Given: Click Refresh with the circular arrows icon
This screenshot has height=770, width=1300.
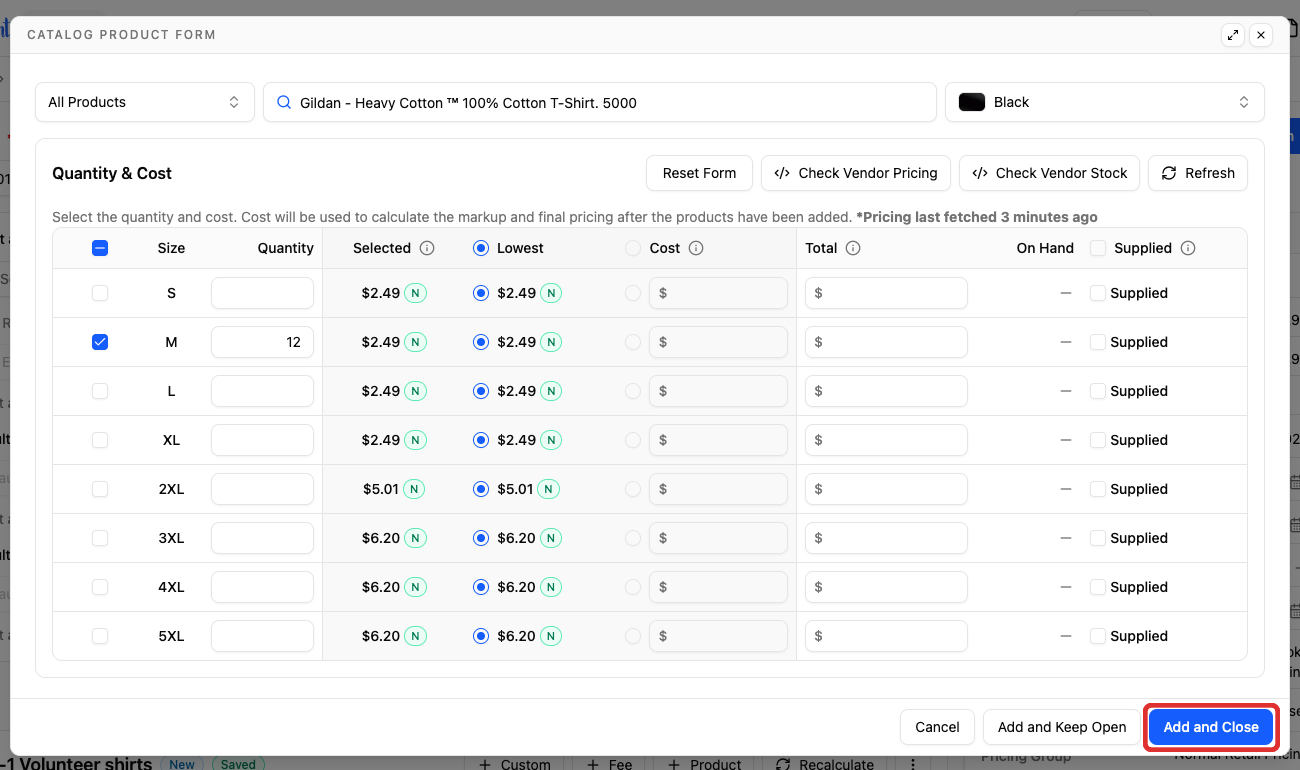Looking at the screenshot, I should pos(1198,173).
